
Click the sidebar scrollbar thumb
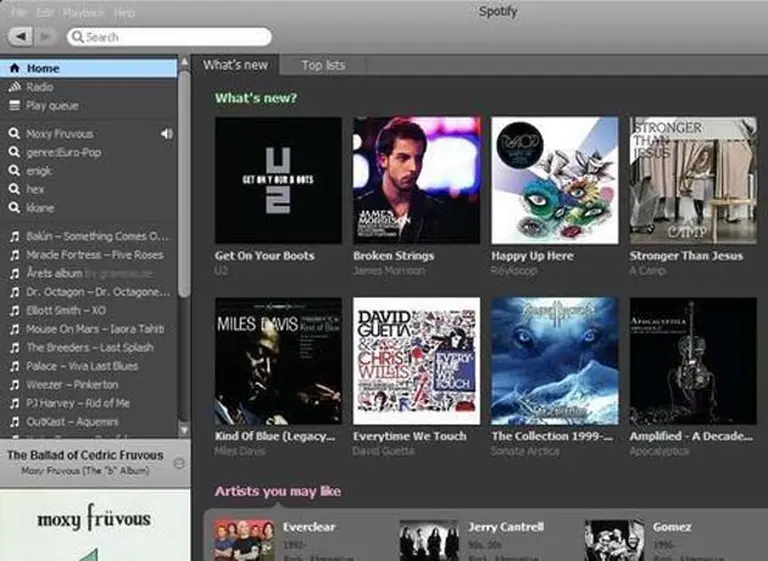pyautogui.click(x=184, y=184)
